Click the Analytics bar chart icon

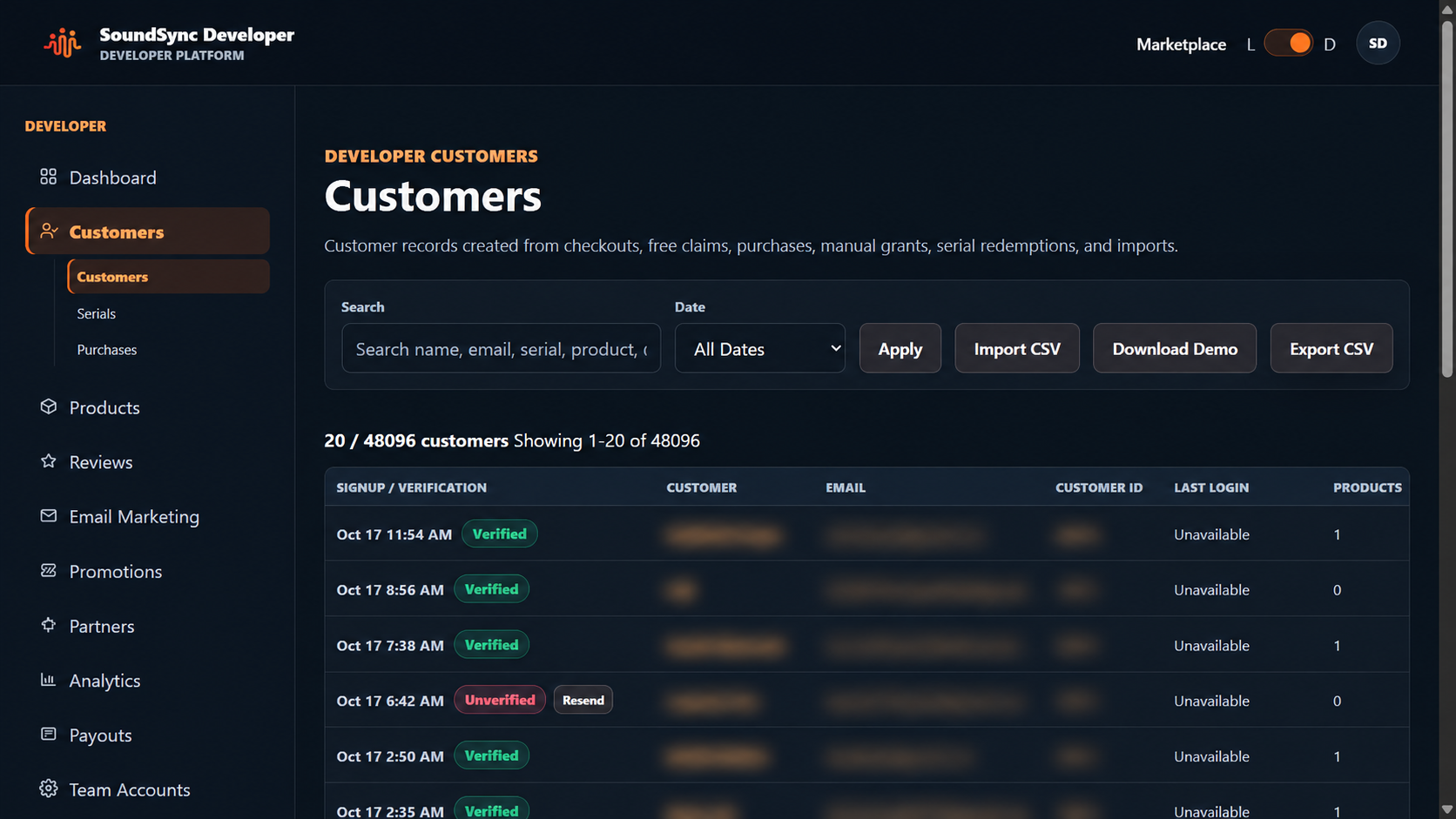click(49, 680)
